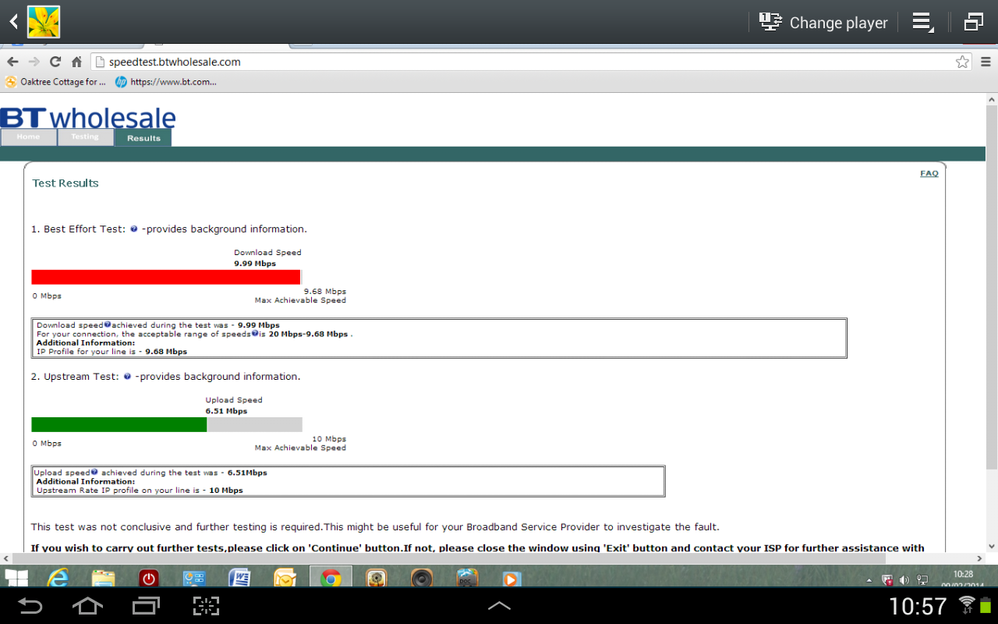Tap the gallery back arrow beside the flower thumbnail

click(13, 22)
